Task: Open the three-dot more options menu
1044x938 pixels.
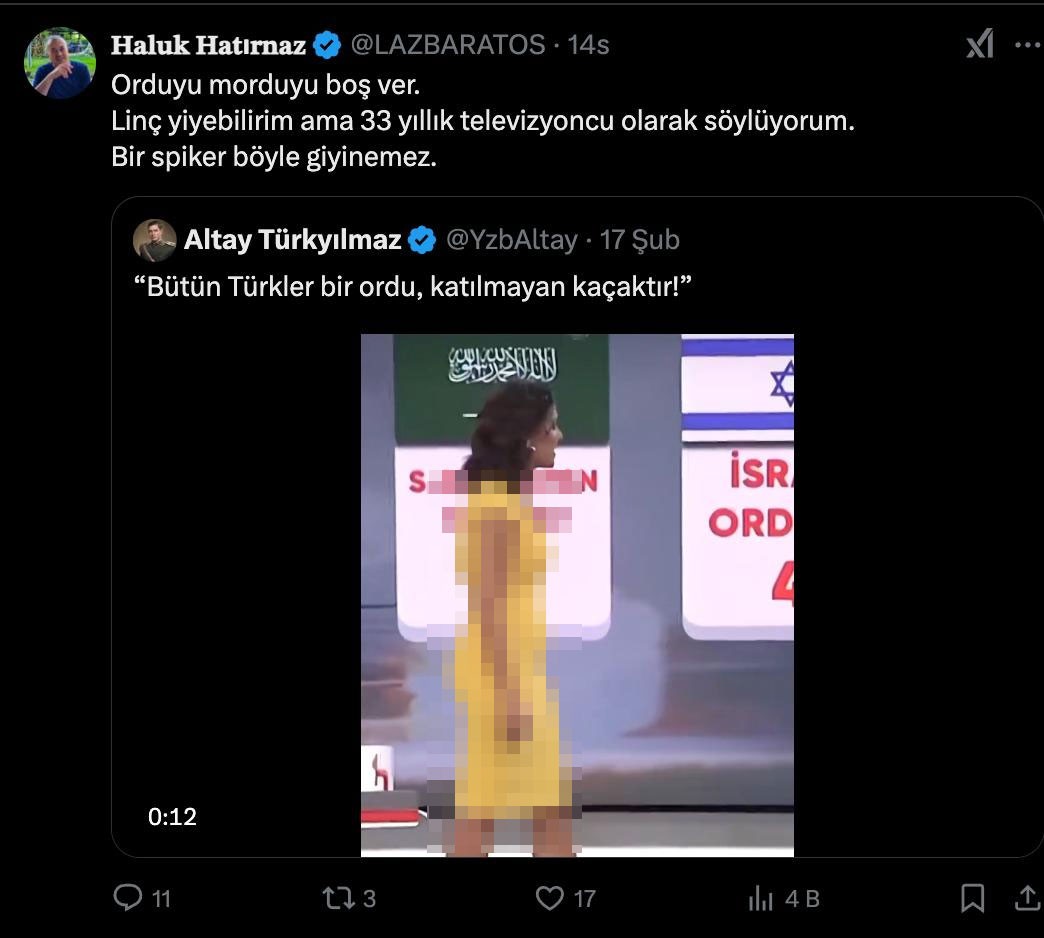Action: (x=1029, y=45)
